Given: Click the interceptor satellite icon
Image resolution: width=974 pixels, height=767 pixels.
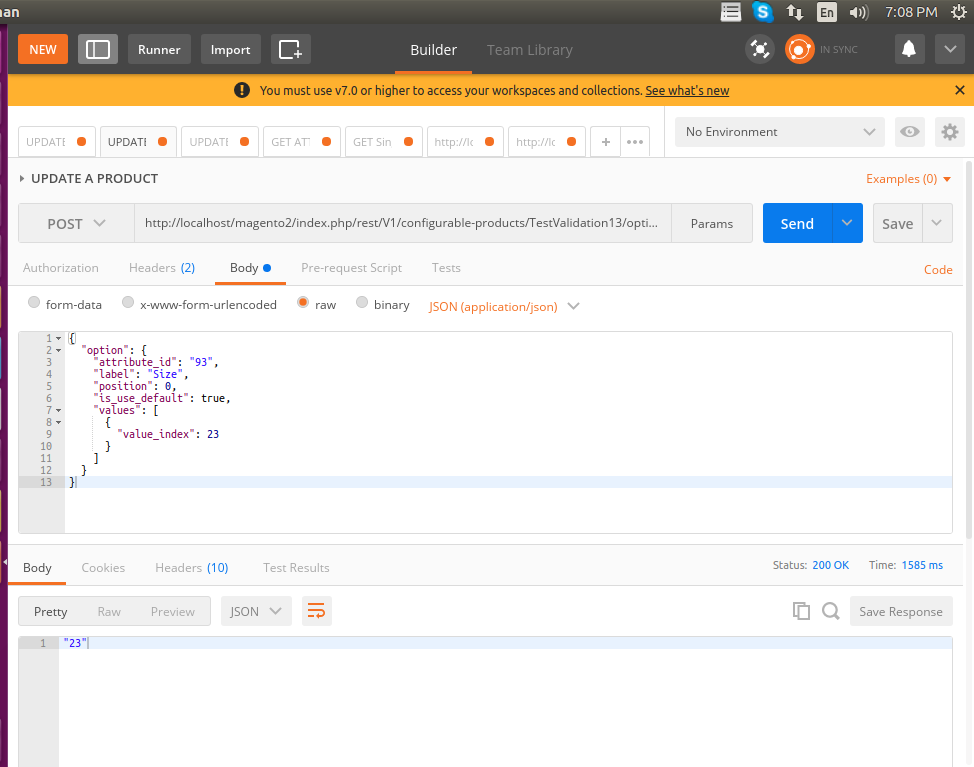Looking at the screenshot, I should click(760, 49).
